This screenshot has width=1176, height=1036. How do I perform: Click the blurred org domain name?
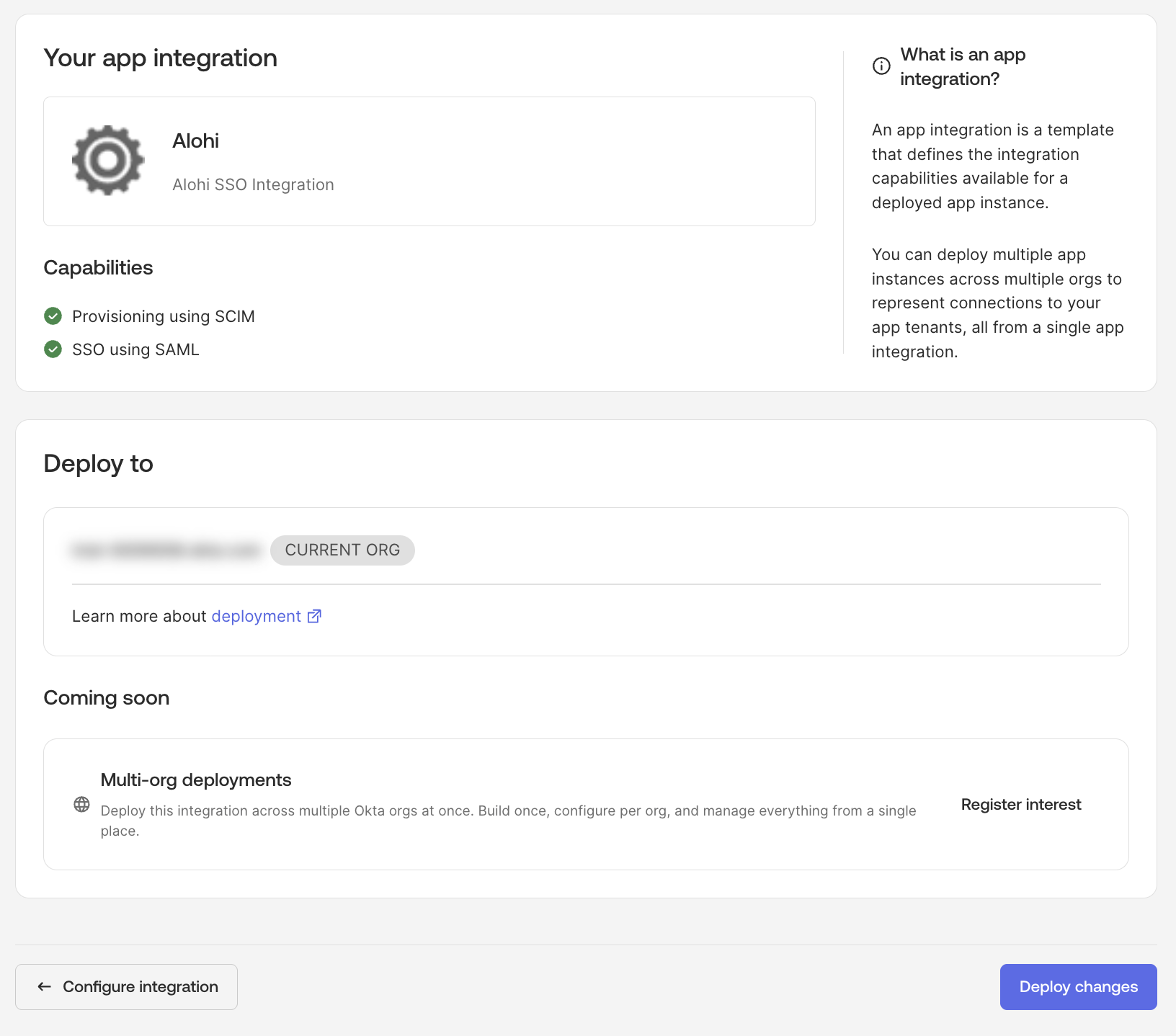point(166,550)
